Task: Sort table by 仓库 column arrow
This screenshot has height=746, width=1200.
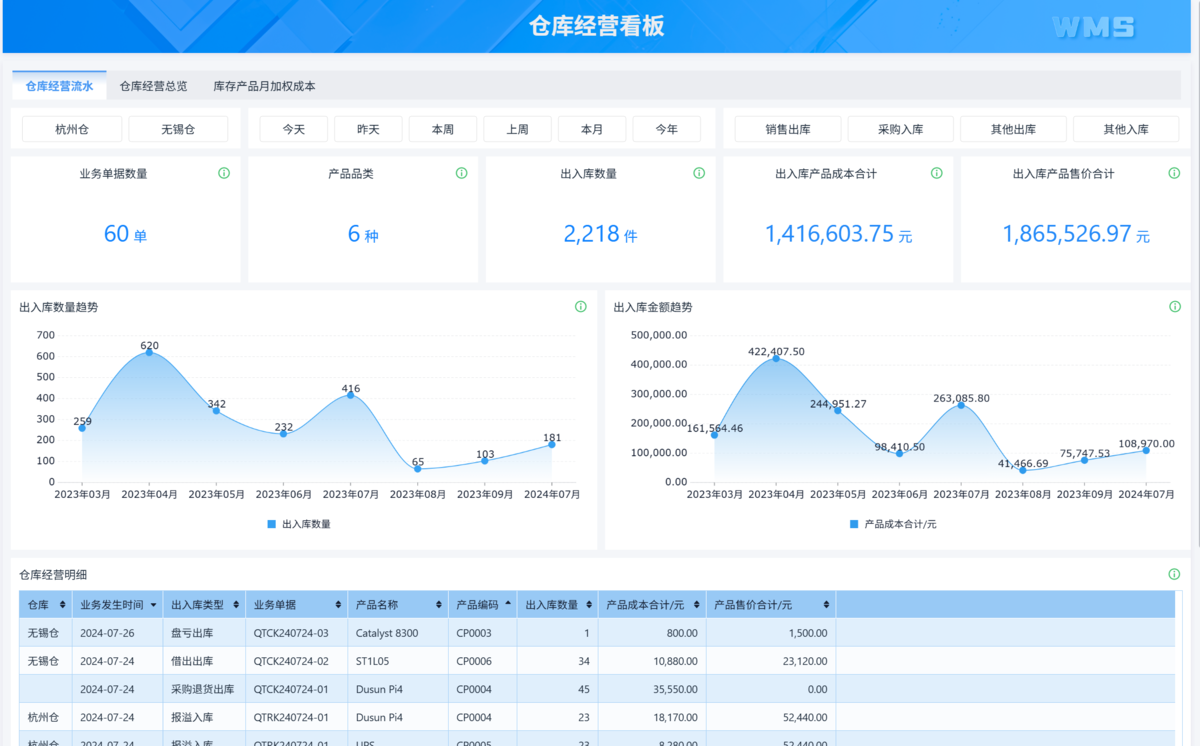Action: click(x=63, y=605)
